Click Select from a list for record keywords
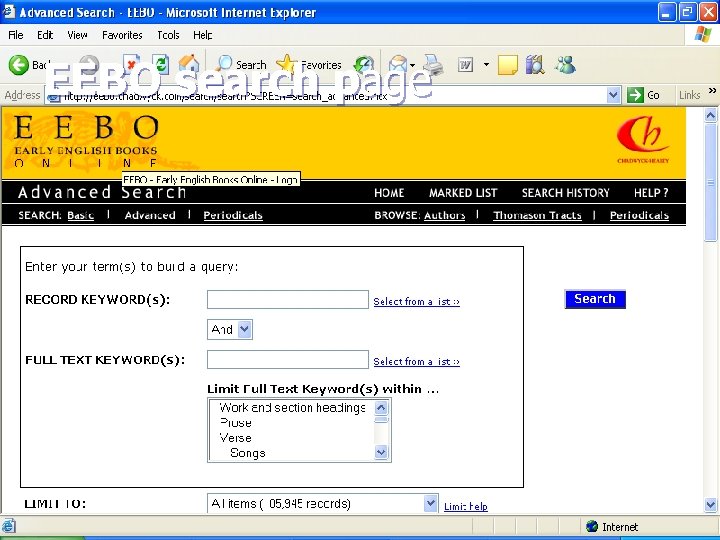The image size is (720, 540). (416, 302)
